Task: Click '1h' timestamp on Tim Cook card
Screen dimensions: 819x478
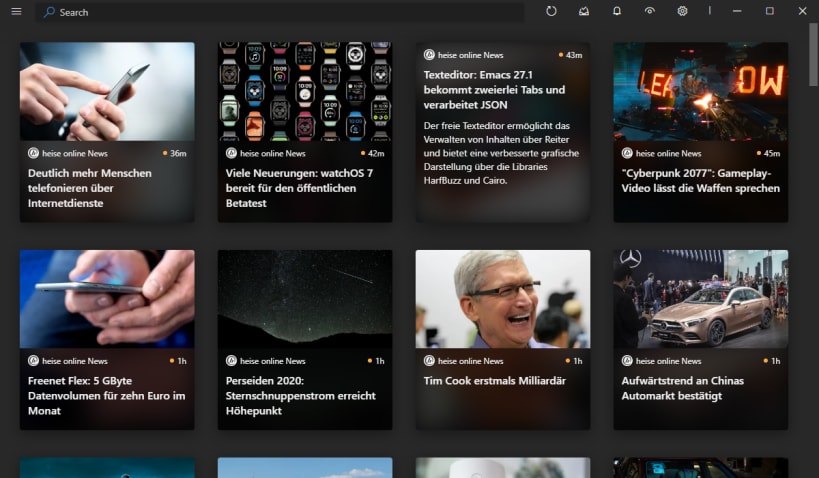Action: (578, 361)
